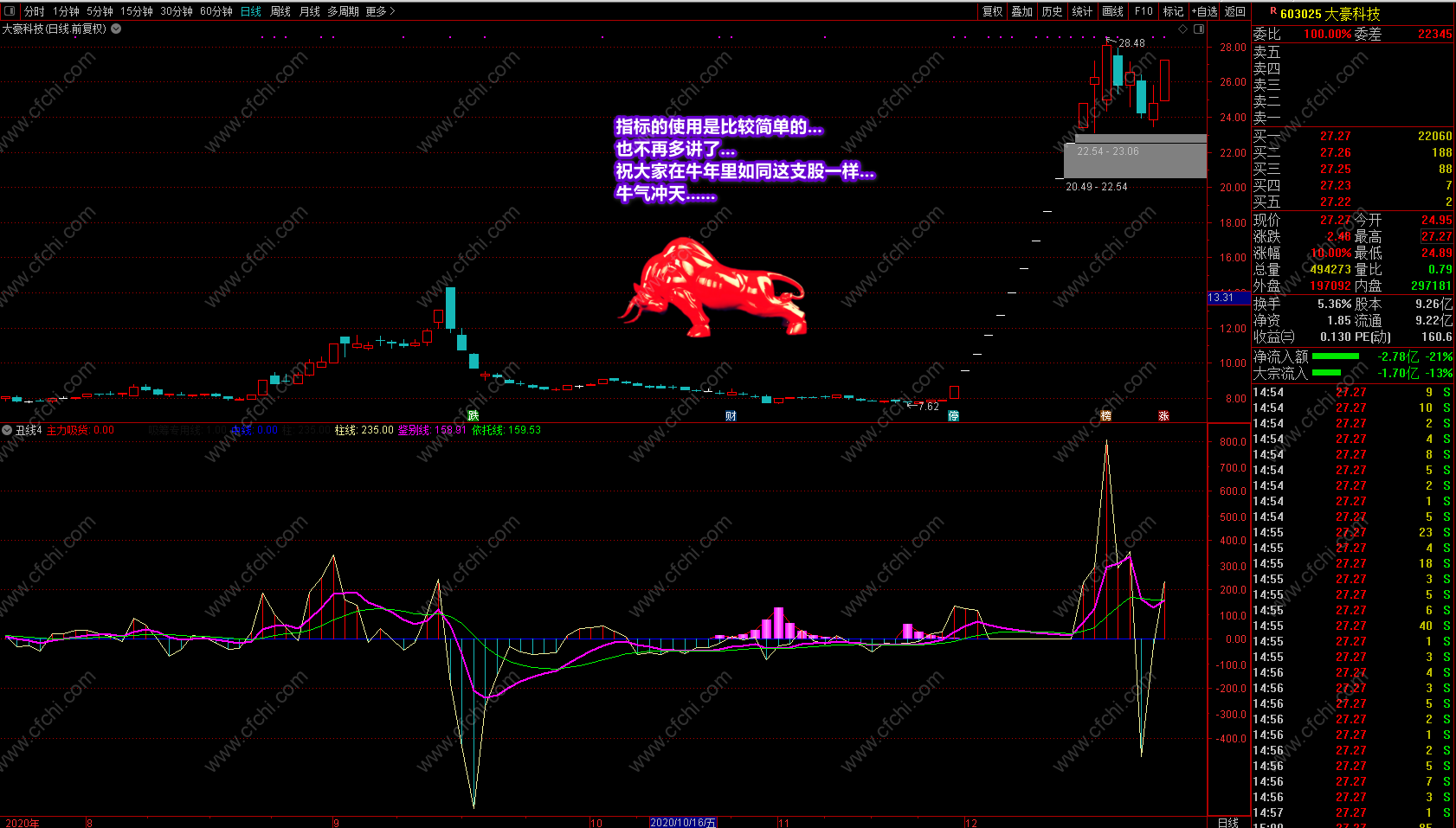Toggle the left sidebar panel icon

click(10, 11)
